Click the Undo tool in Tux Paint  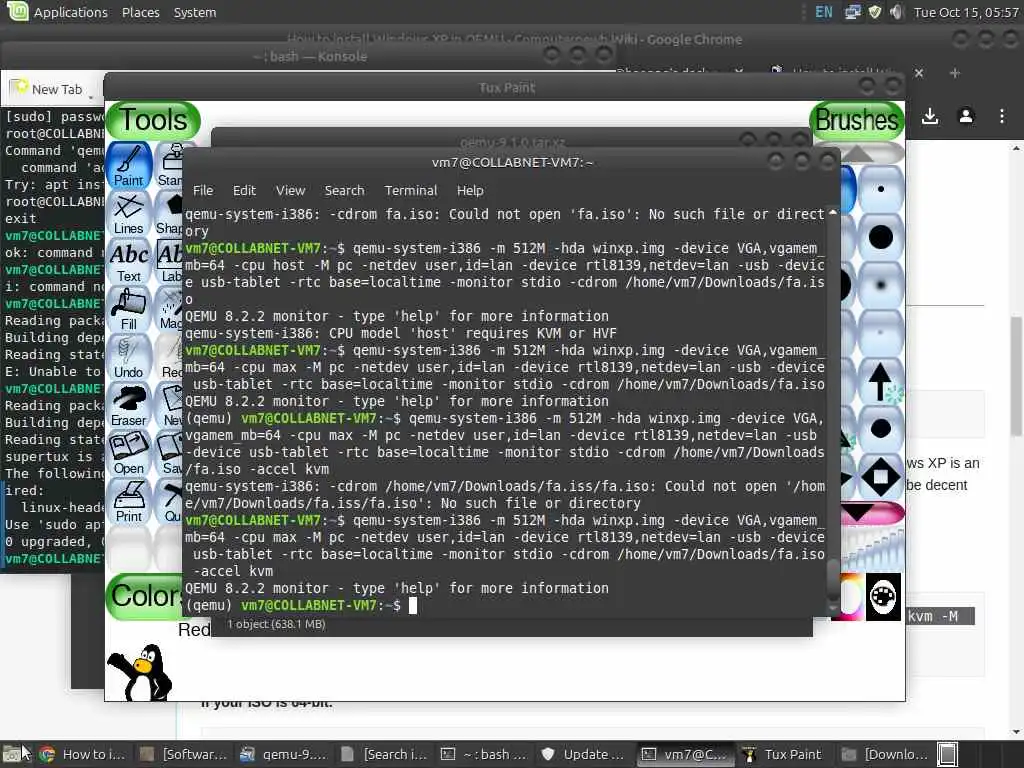click(129, 358)
